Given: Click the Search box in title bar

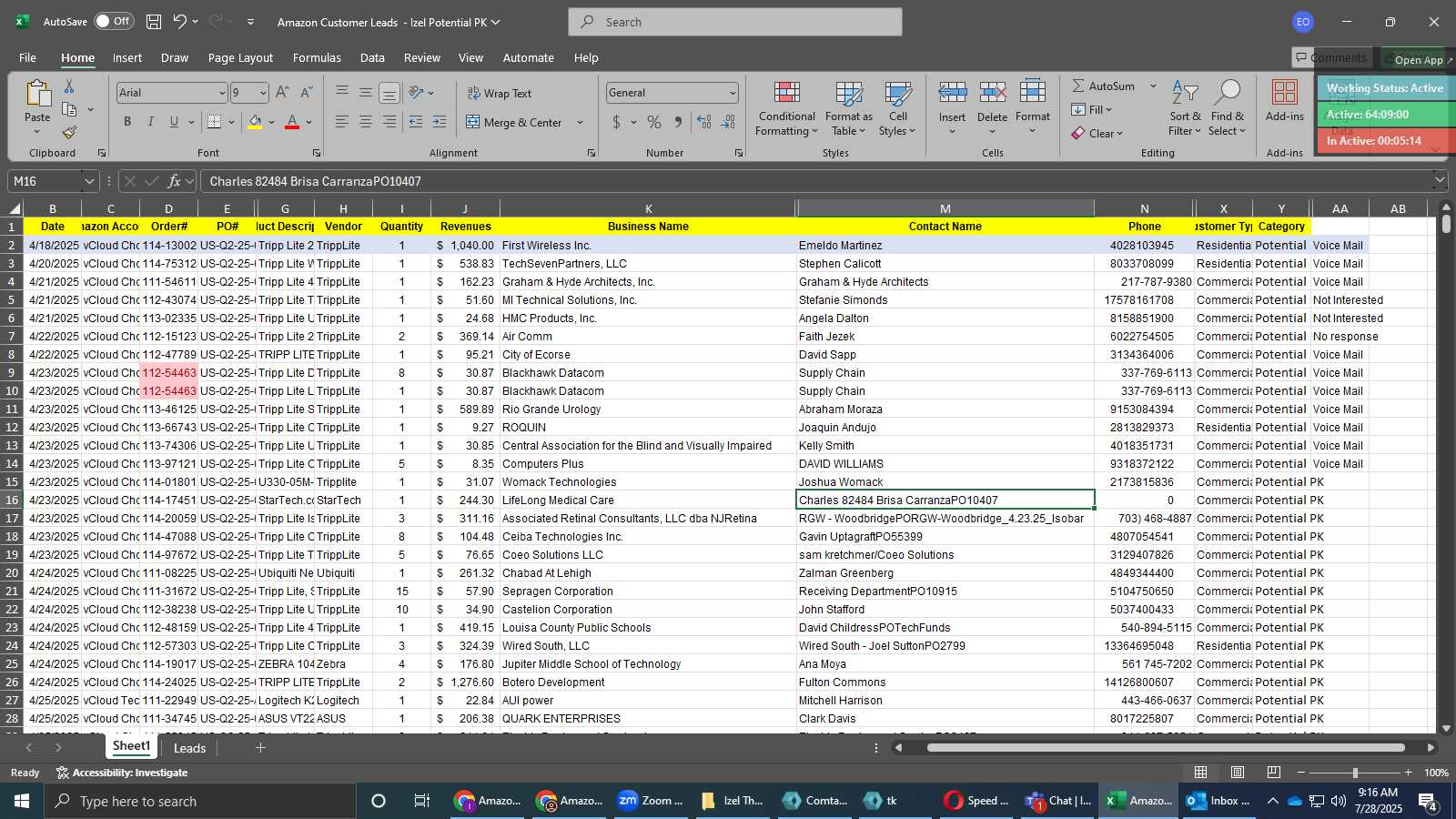Looking at the screenshot, I should [x=735, y=22].
